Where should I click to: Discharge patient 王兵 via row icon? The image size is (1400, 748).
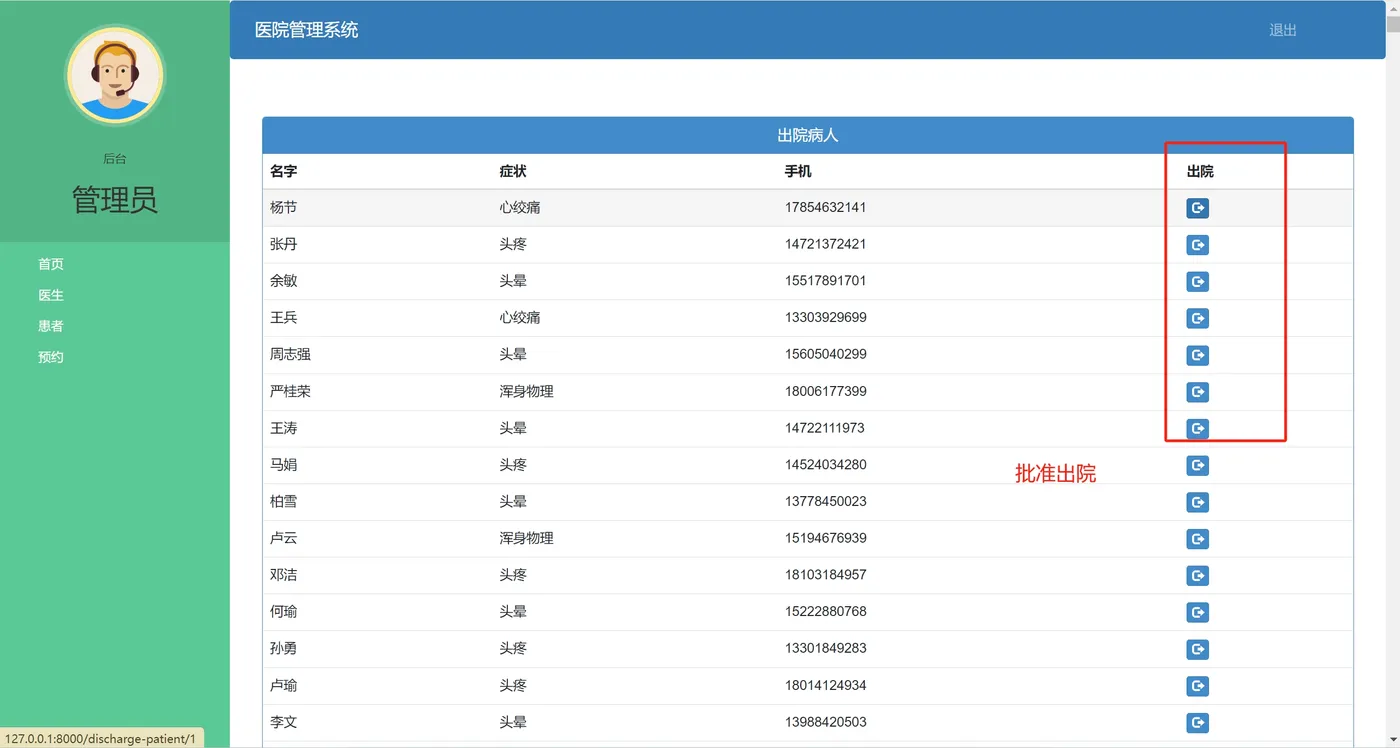(1197, 318)
